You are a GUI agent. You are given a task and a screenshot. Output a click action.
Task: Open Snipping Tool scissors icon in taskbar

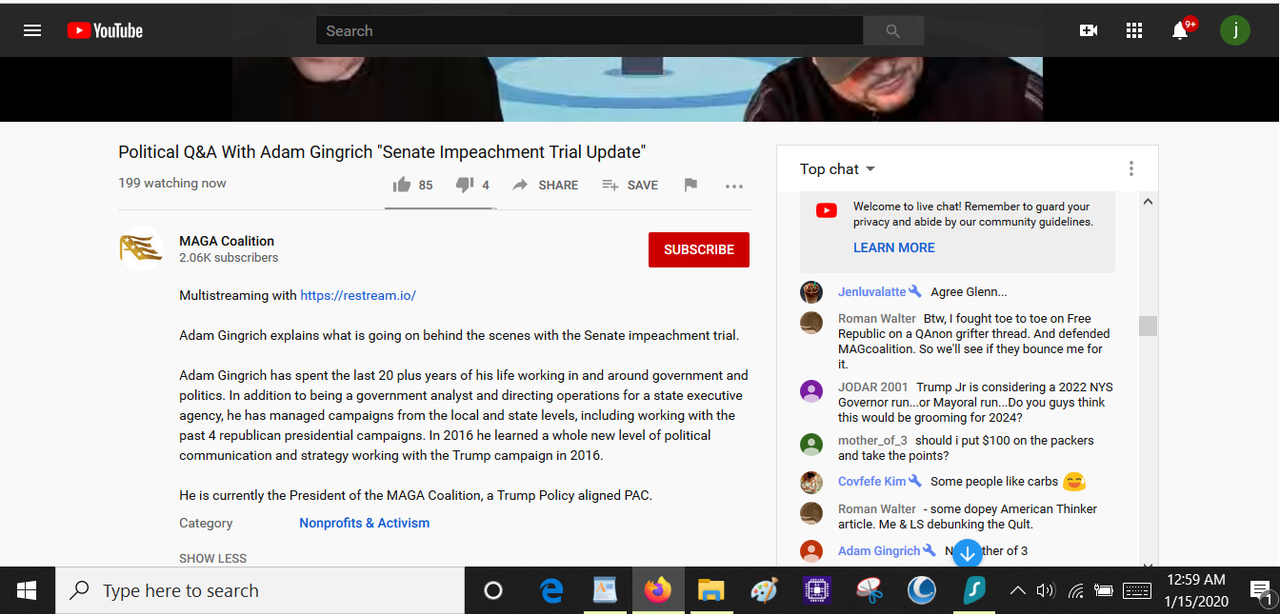click(x=869, y=591)
